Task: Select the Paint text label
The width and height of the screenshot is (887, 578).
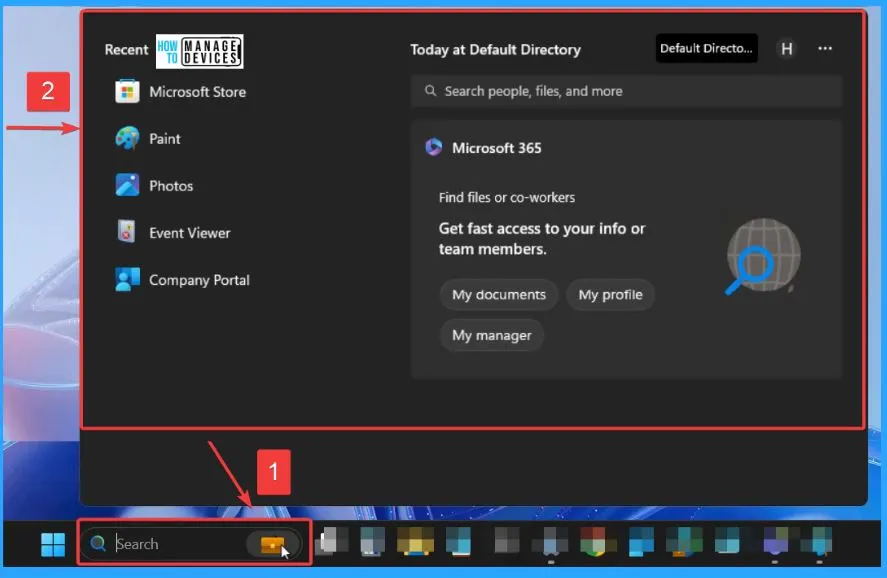Action: pyautogui.click(x=165, y=139)
